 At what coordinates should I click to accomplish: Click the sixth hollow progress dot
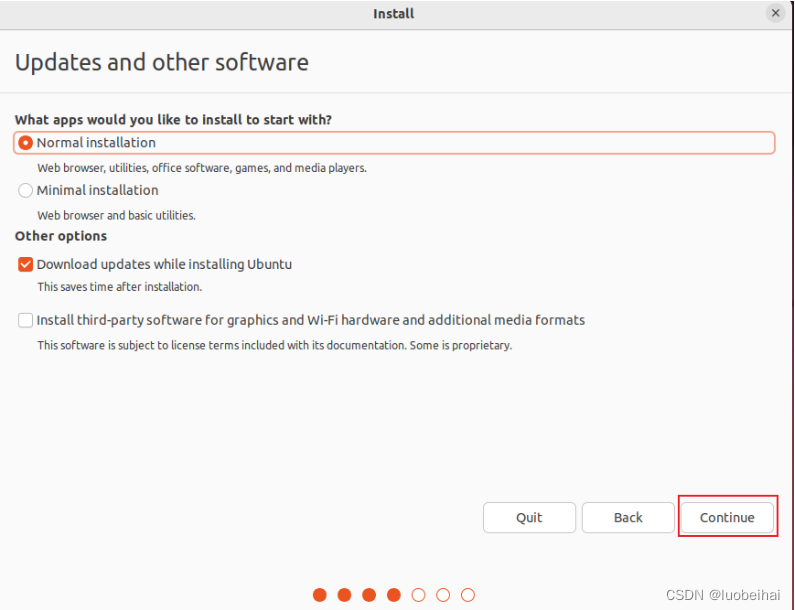coord(443,595)
